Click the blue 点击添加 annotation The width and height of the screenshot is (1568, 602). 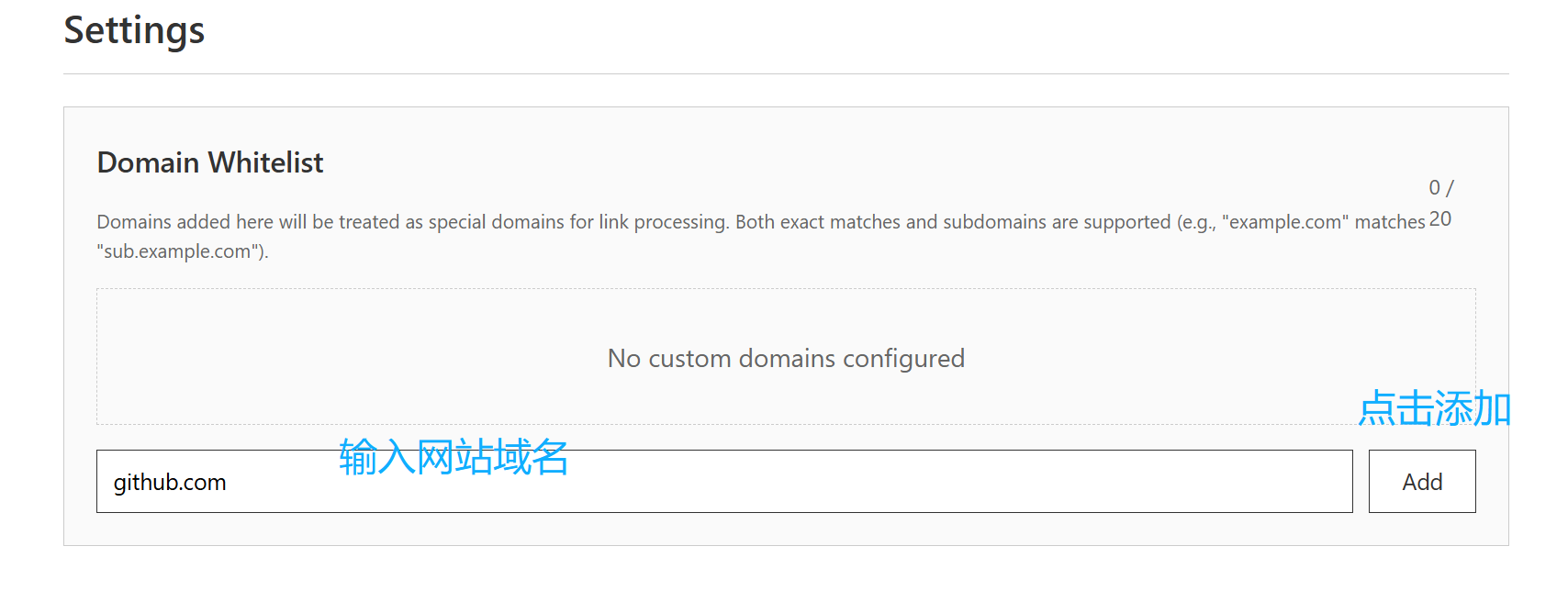pyautogui.click(x=1435, y=408)
